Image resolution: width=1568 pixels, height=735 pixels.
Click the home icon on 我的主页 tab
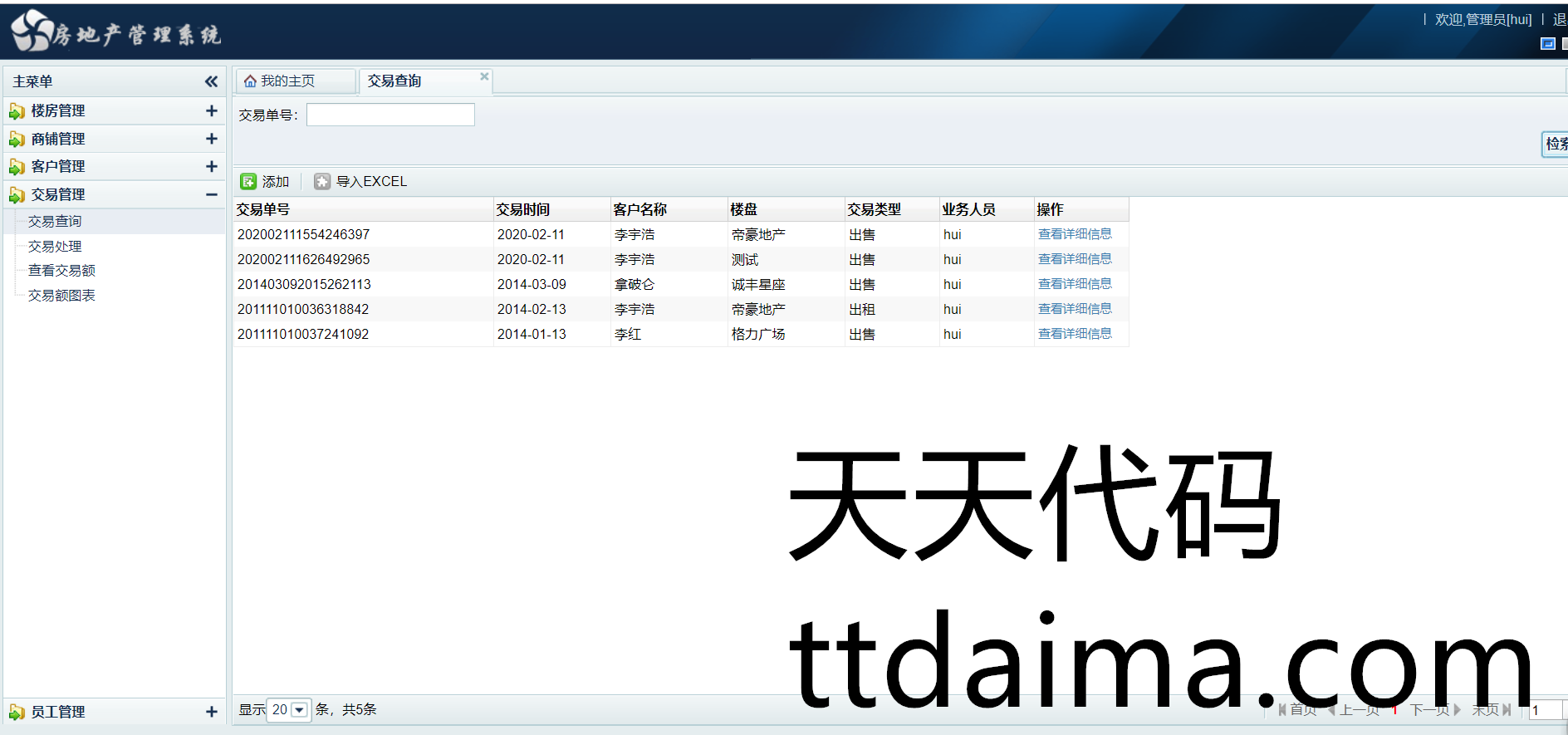click(250, 81)
